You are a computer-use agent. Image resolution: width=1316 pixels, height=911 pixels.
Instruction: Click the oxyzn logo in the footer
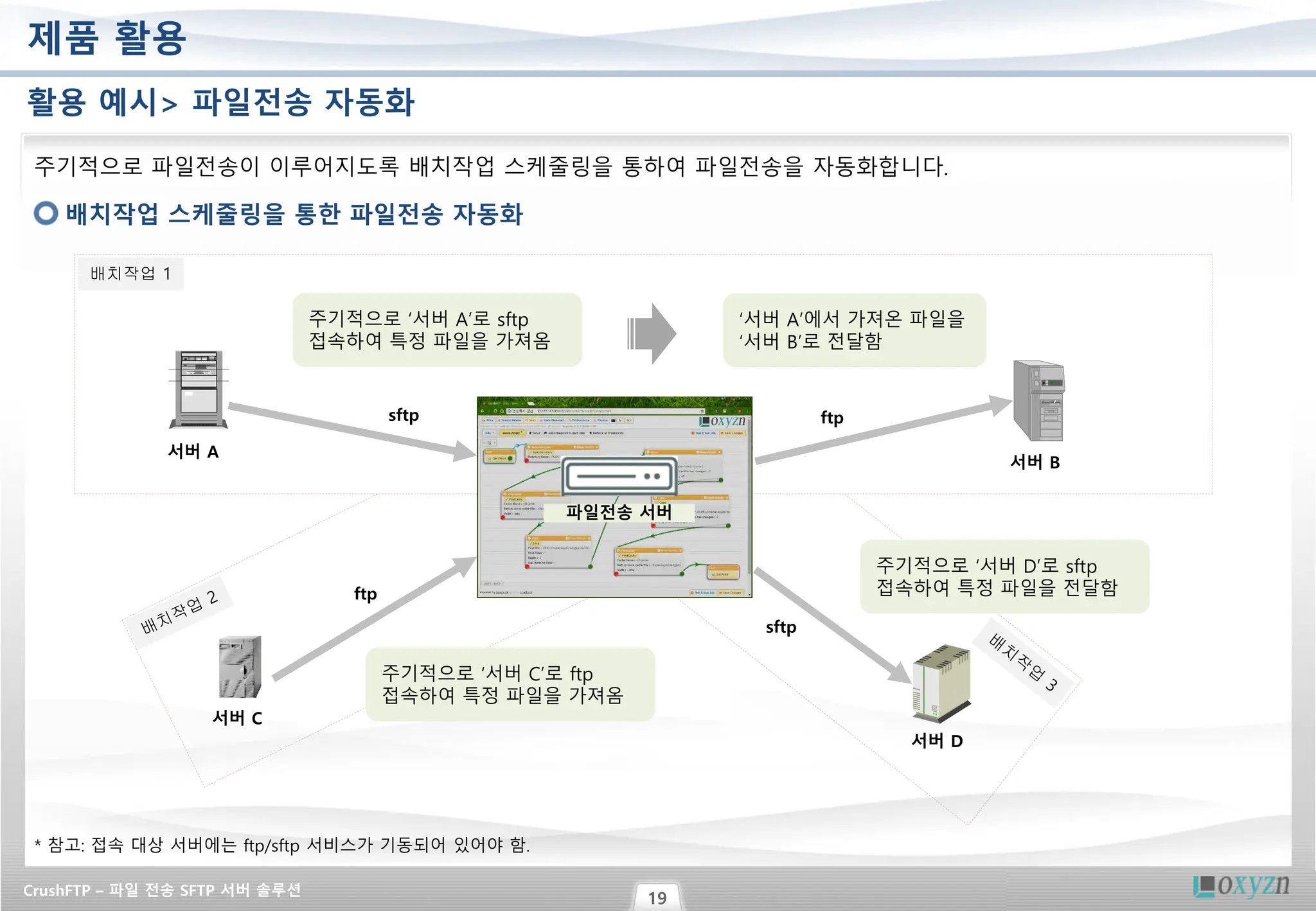[x=1241, y=885]
